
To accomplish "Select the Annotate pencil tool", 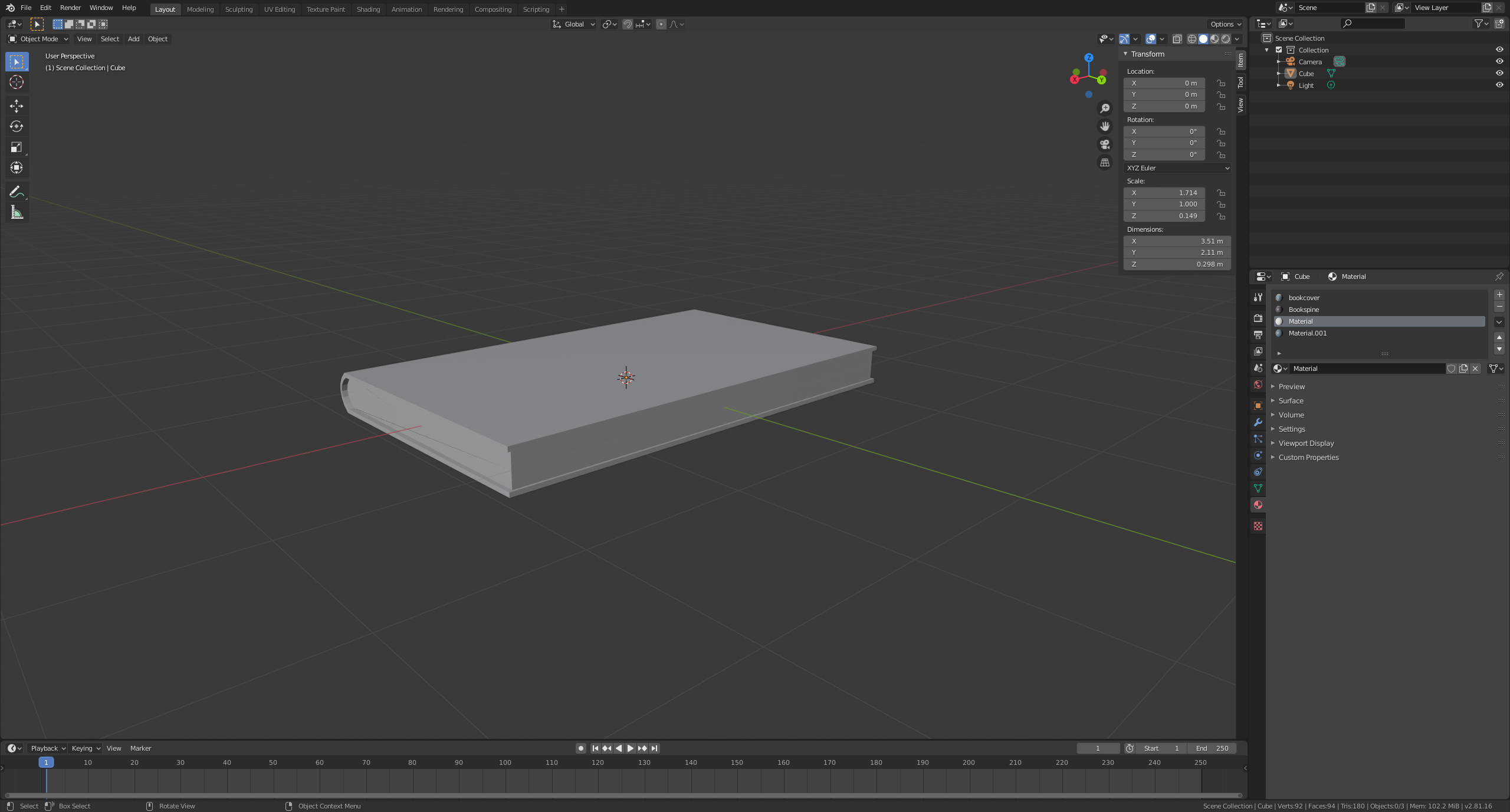I will point(17,192).
